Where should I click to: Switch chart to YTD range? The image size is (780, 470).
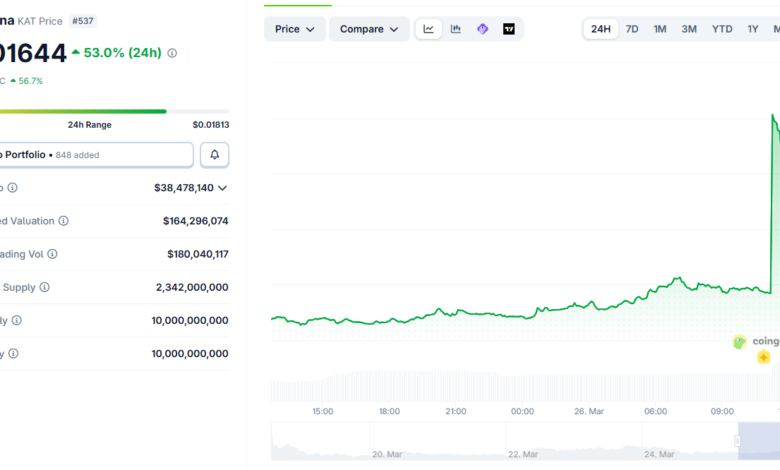721,29
